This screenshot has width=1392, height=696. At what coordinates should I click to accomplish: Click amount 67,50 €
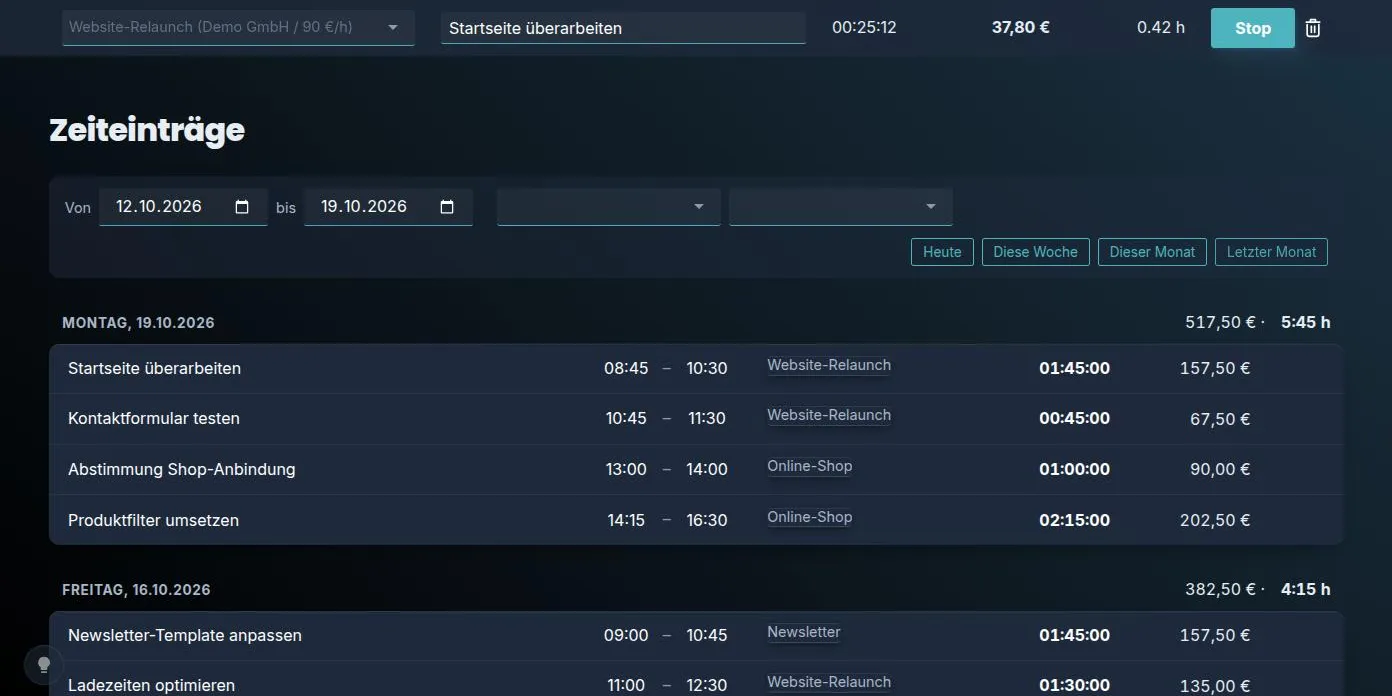(x=1220, y=419)
